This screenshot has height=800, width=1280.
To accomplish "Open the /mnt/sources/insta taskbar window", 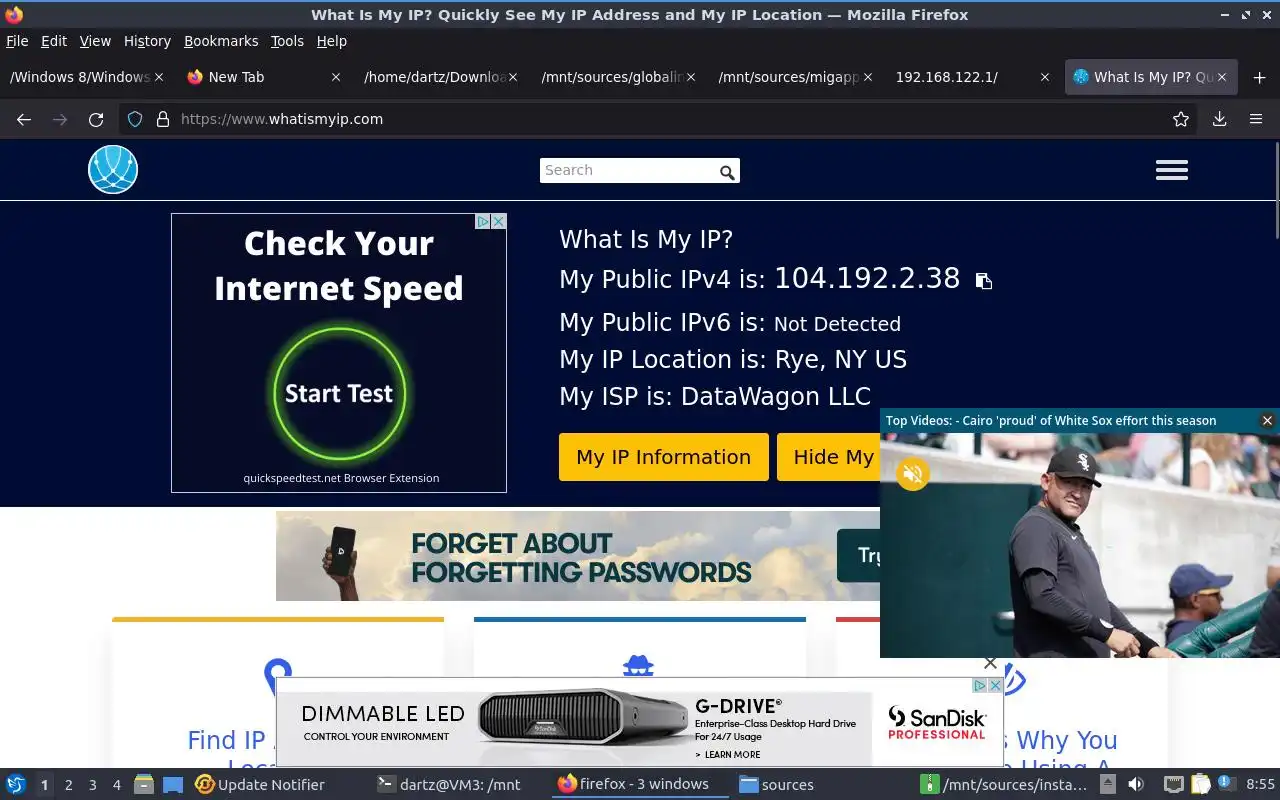I will [1004, 785].
